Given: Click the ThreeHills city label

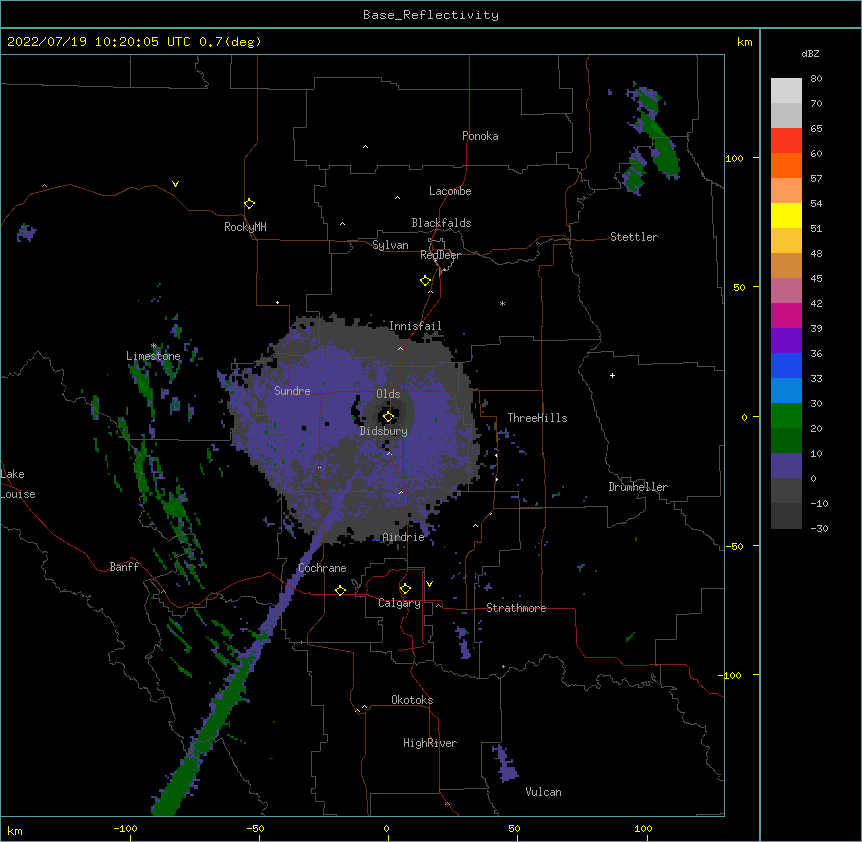Looking at the screenshot, I should [537, 418].
